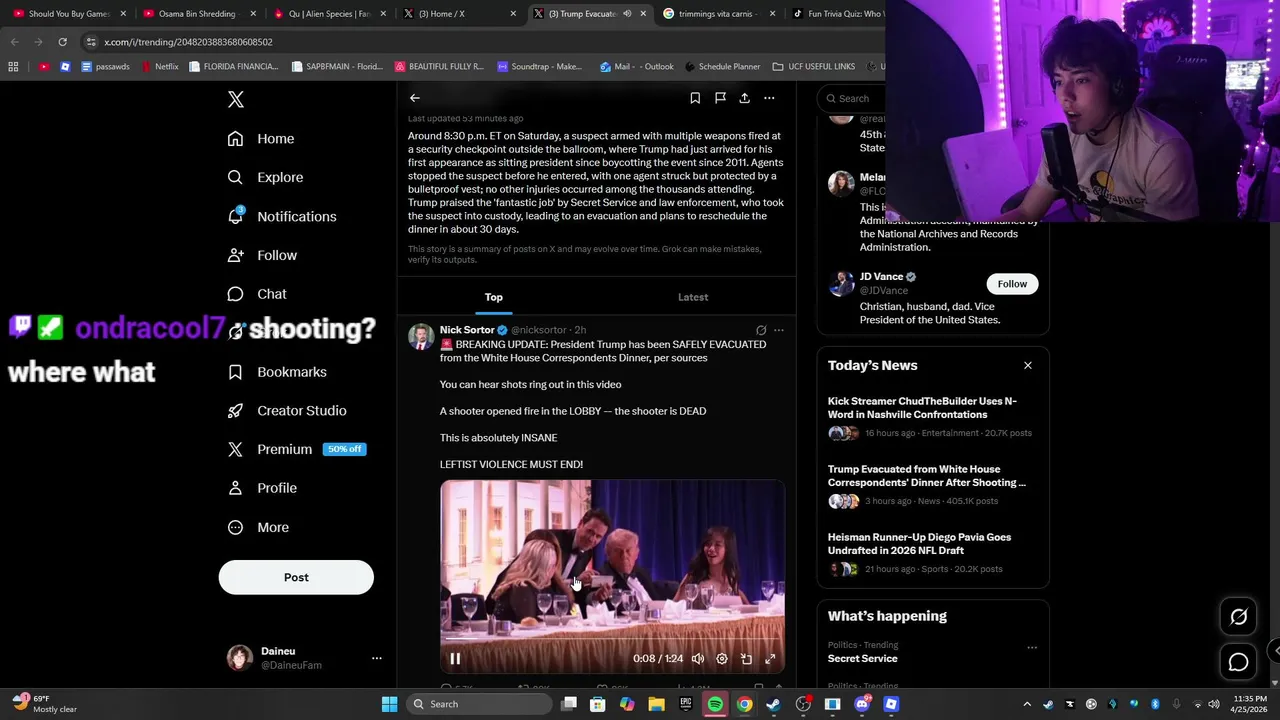Go back with the trending page arrow
Screen dimensions: 1280x720
[415, 98]
